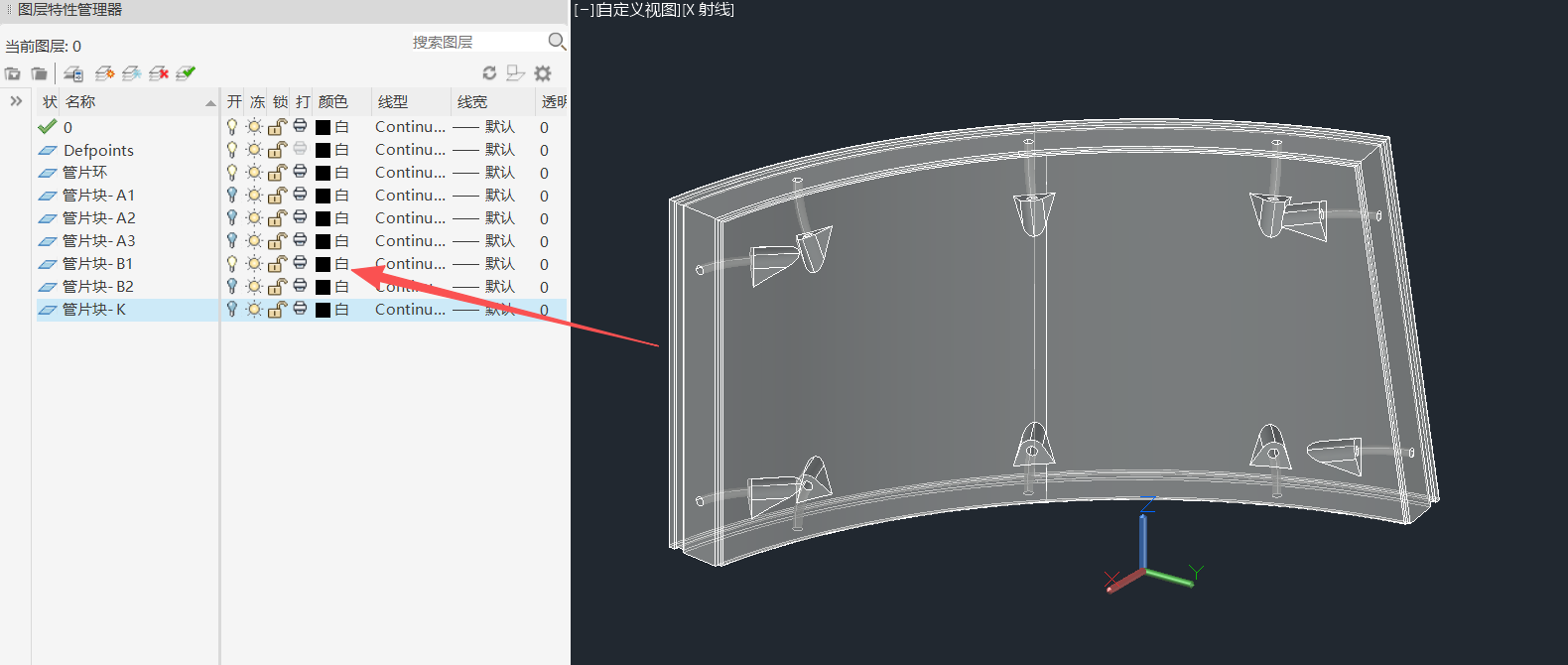Lock the 管片块-A2 layer padlock

click(277, 218)
